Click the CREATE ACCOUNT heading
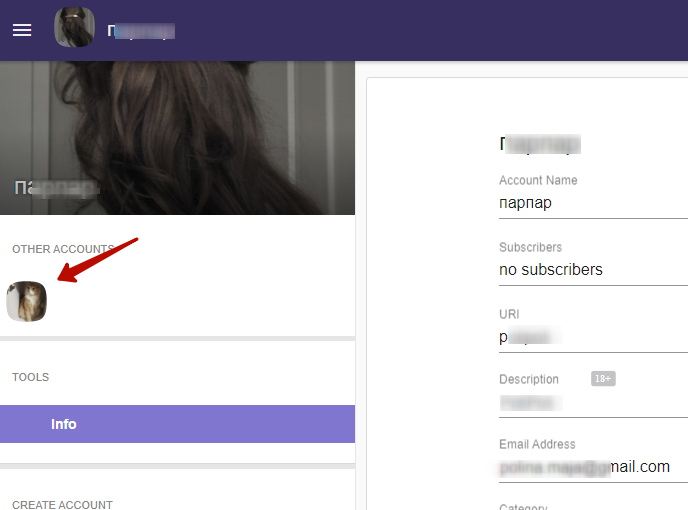The width and height of the screenshot is (688, 510). [62, 505]
